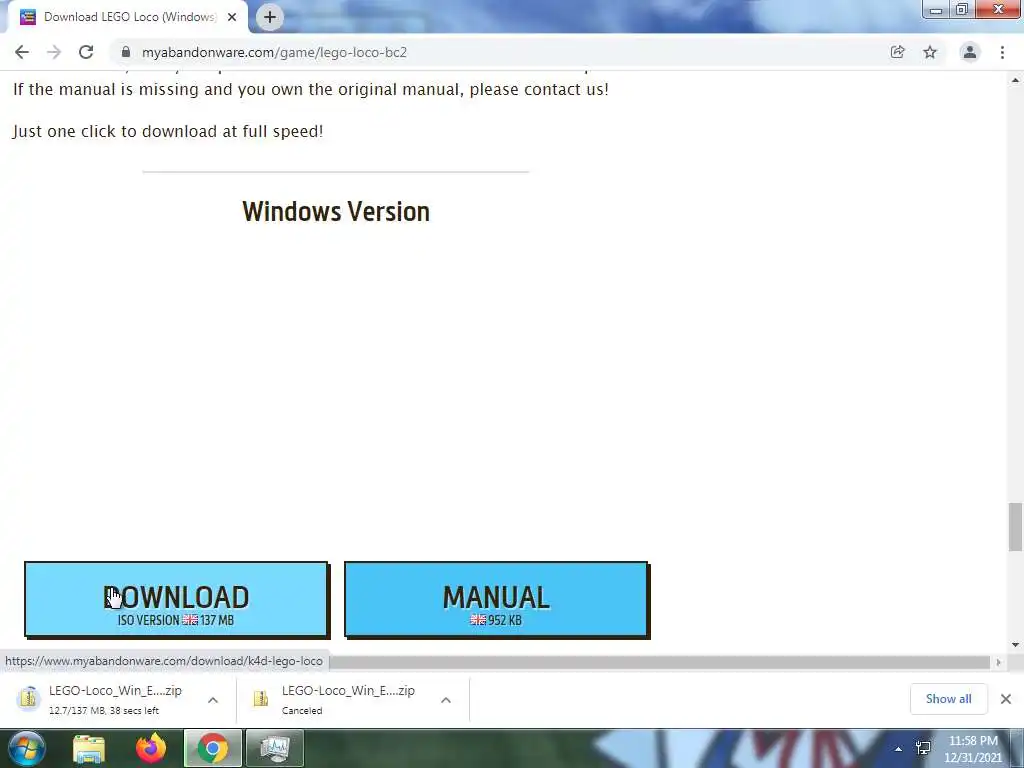Launch Firefox from the taskbar
The height and width of the screenshot is (768, 1024).
coord(151,748)
